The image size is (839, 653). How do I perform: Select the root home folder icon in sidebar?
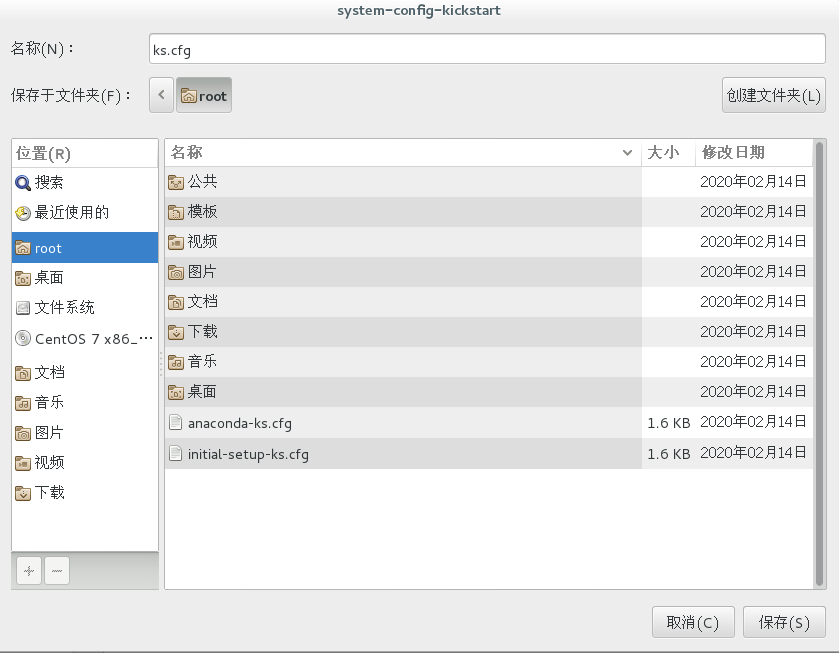(23, 248)
